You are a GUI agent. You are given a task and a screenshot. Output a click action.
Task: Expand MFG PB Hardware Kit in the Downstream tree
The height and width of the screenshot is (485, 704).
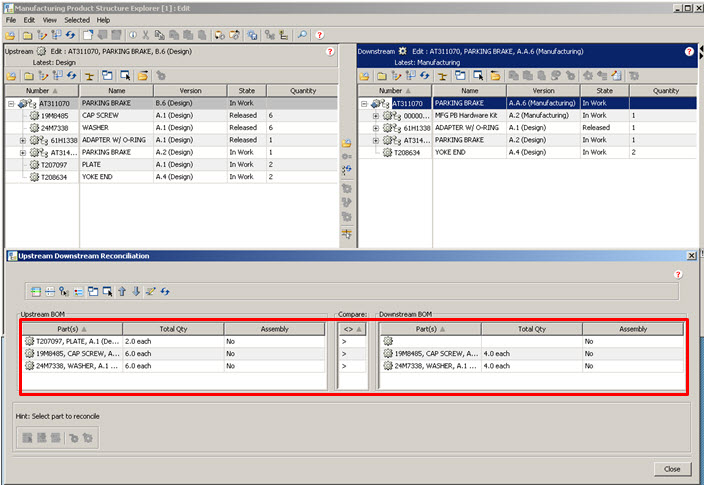pyautogui.click(x=376, y=116)
